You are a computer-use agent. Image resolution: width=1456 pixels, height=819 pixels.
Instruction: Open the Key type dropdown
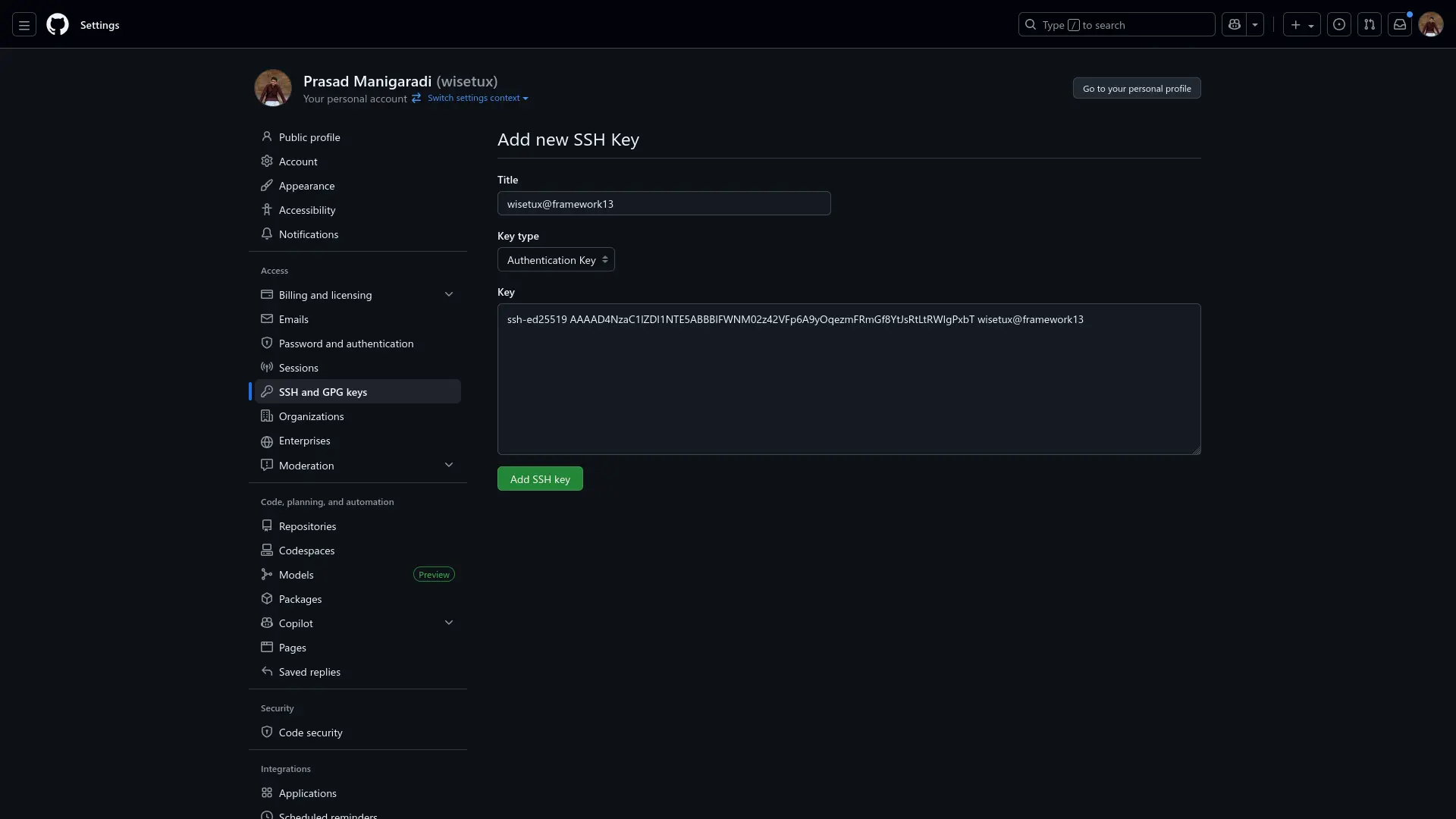tap(556, 260)
